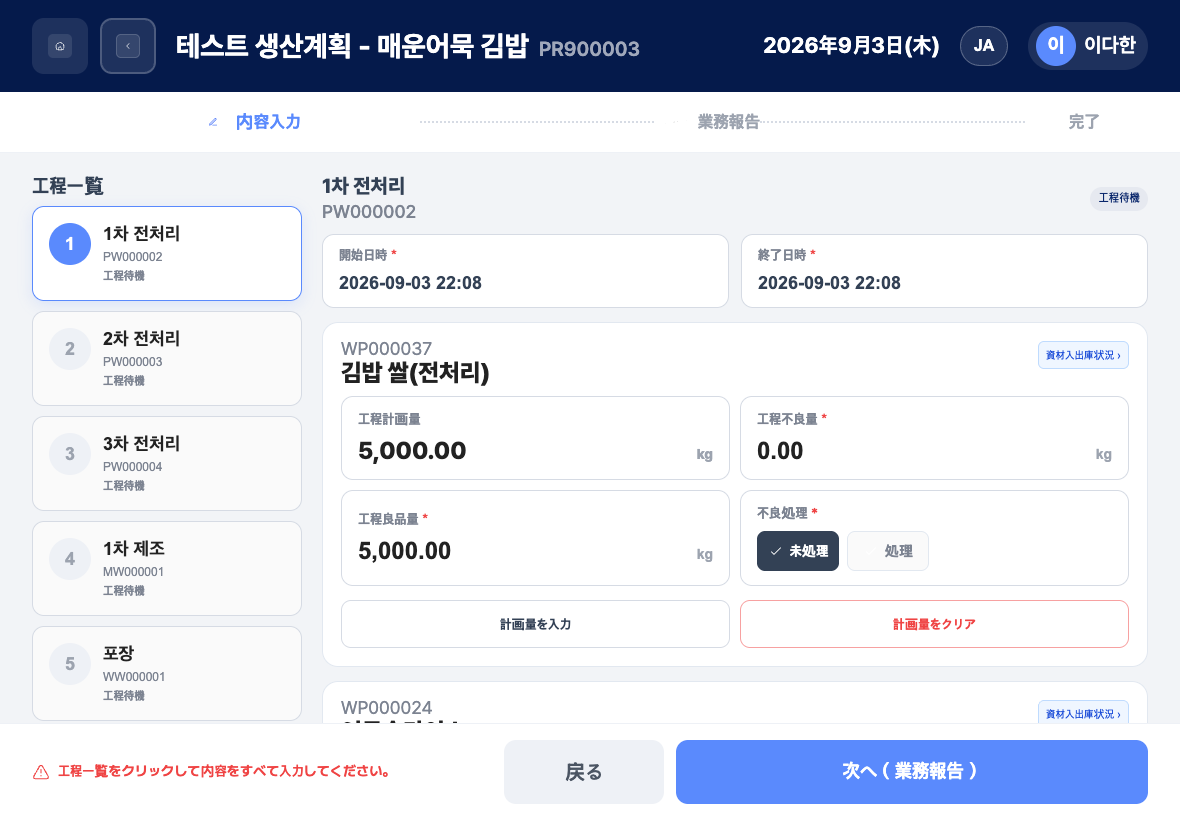The height and width of the screenshot is (820, 1180).
Task: Switch to the 業務報告 step tab
Action: (728, 122)
